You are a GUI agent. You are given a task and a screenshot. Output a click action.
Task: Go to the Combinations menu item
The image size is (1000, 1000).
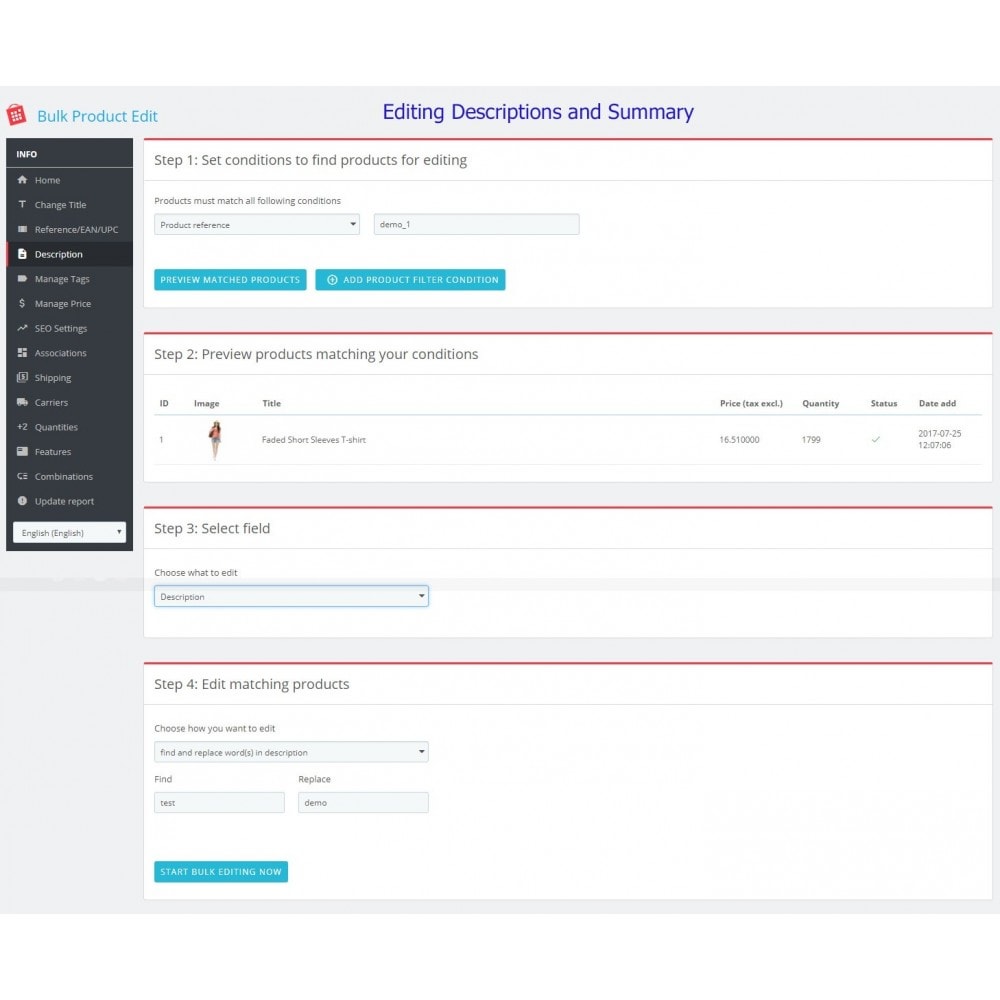(x=63, y=477)
